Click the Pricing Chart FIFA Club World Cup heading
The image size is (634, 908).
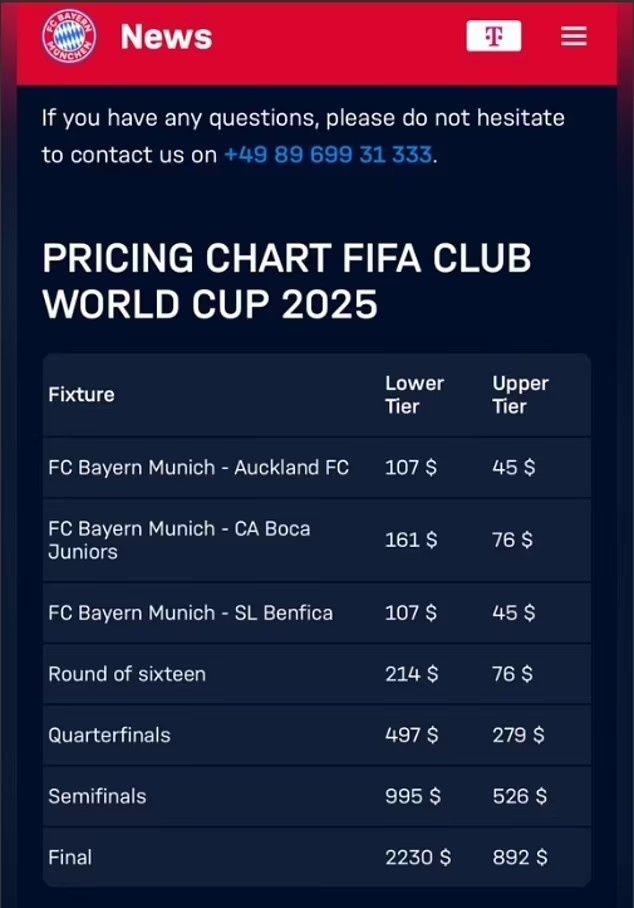pyautogui.click(x=286, y=281)
